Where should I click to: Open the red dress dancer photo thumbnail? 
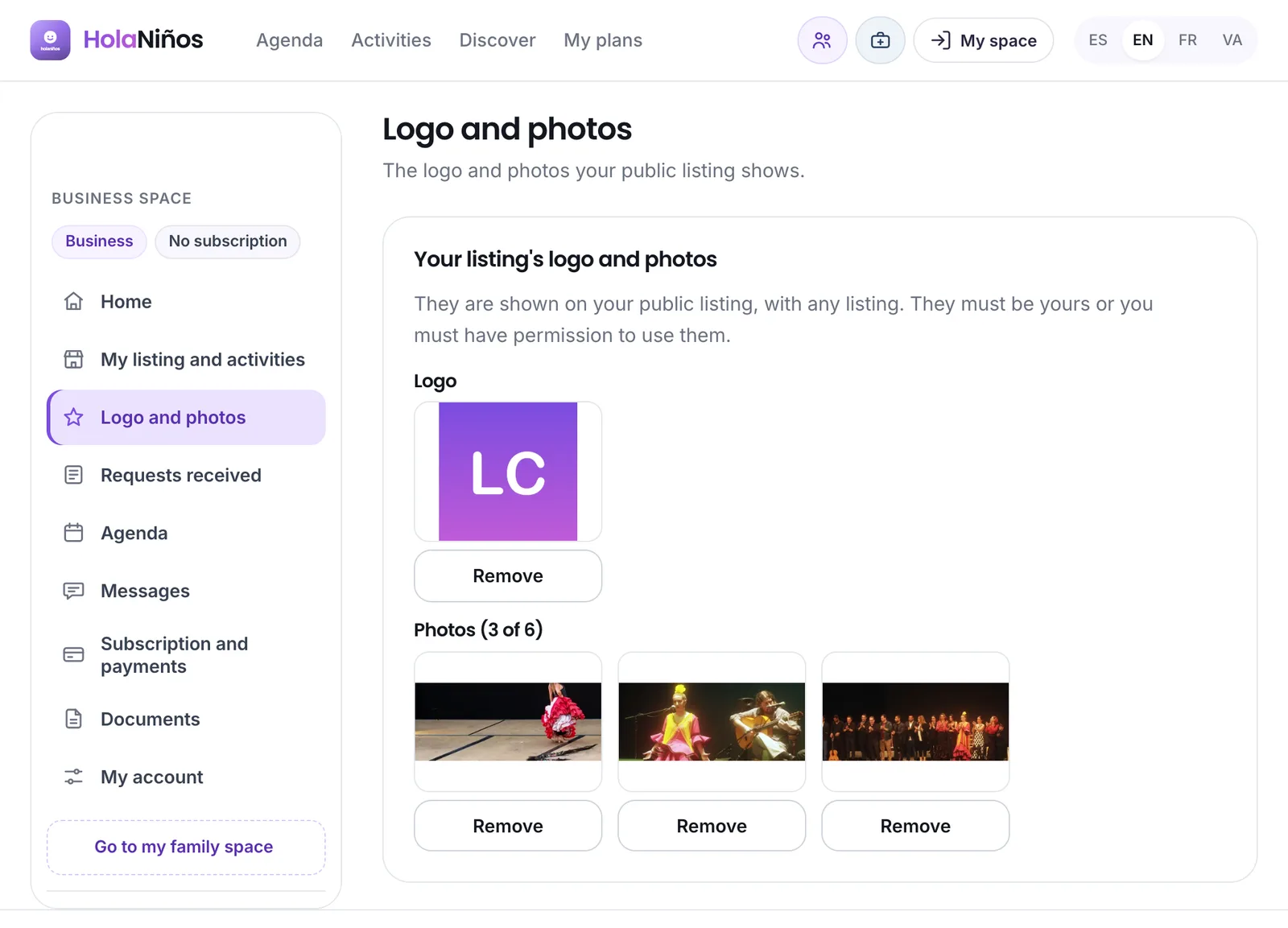[x=508, y=722]
